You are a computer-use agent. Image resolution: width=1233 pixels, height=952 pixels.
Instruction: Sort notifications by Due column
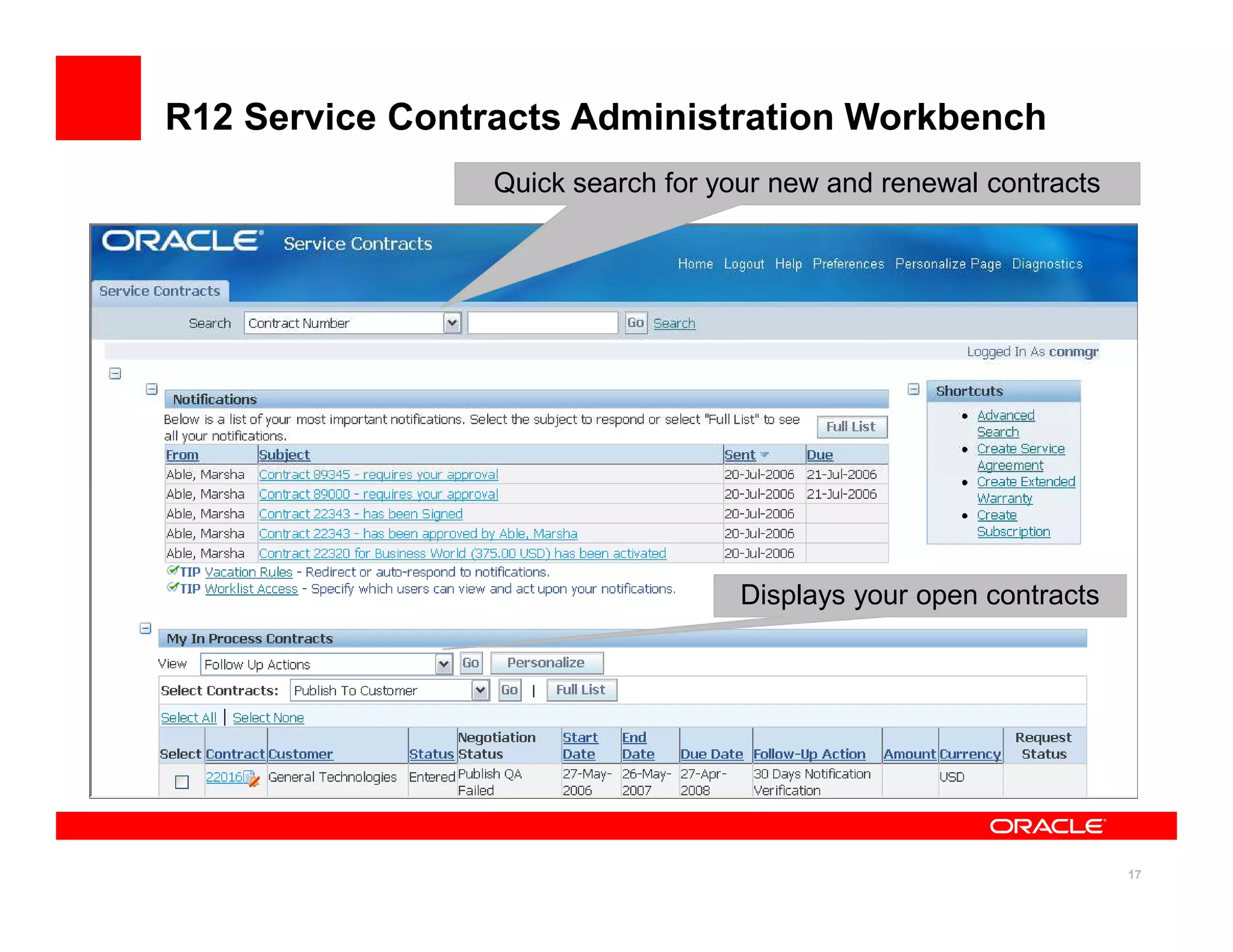(x=820, y=456)
